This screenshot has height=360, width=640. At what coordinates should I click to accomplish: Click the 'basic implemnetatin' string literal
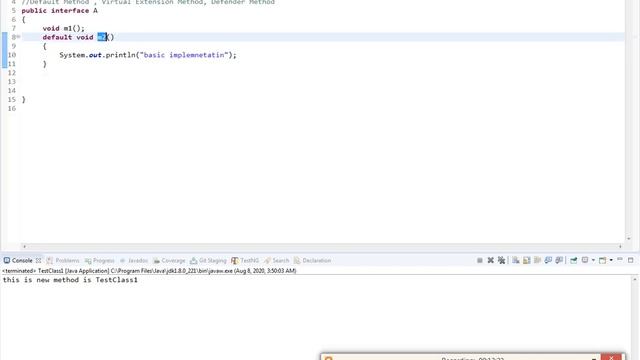pyautogui.click(x=184, y=55)
